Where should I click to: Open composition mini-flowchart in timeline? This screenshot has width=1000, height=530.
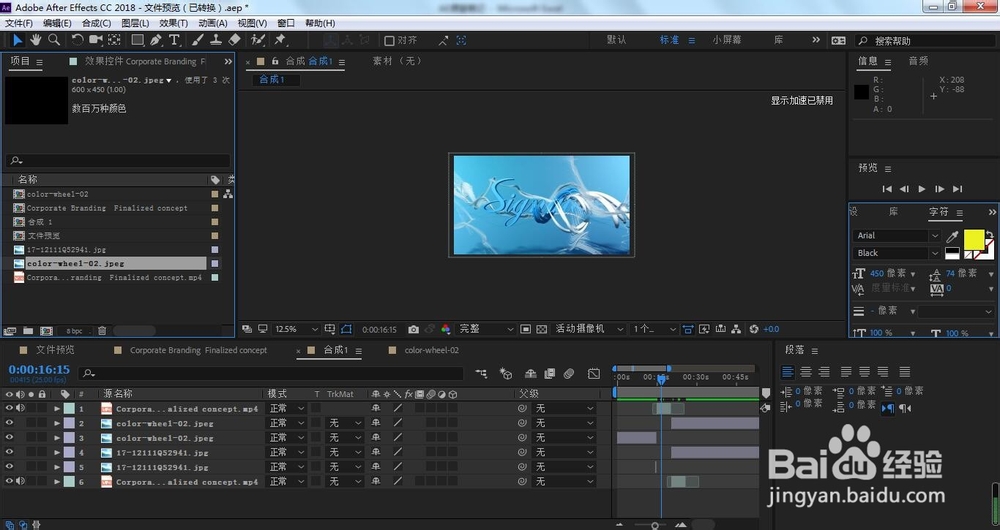pos(481,374)
